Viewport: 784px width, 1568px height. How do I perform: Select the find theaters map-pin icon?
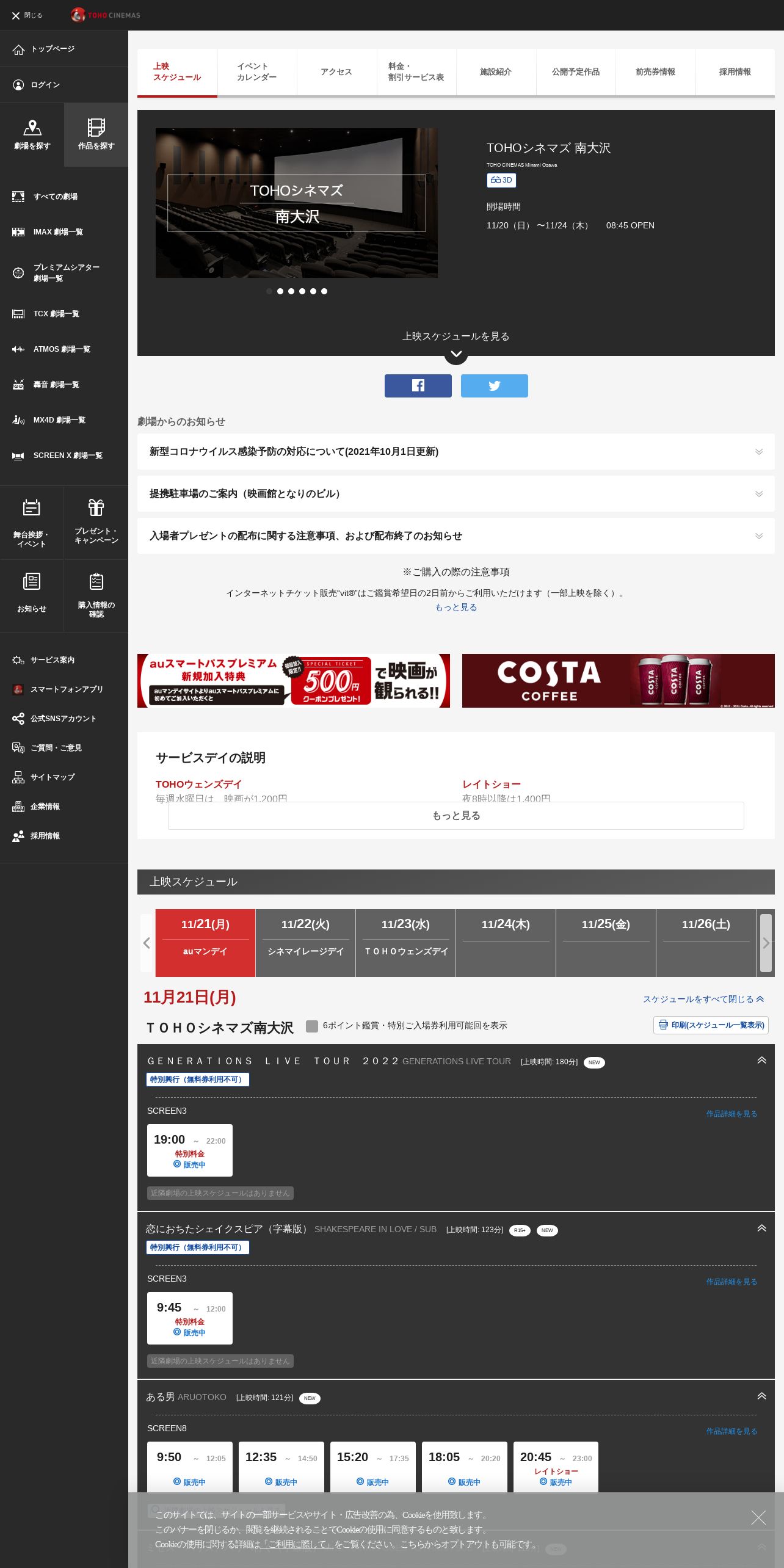coord(32,127)
